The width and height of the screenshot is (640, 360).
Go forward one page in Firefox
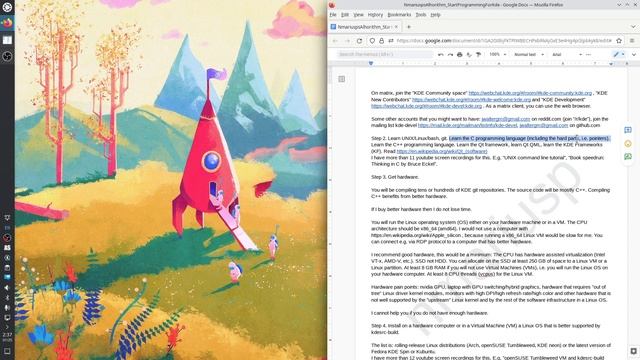coord(347,41)
